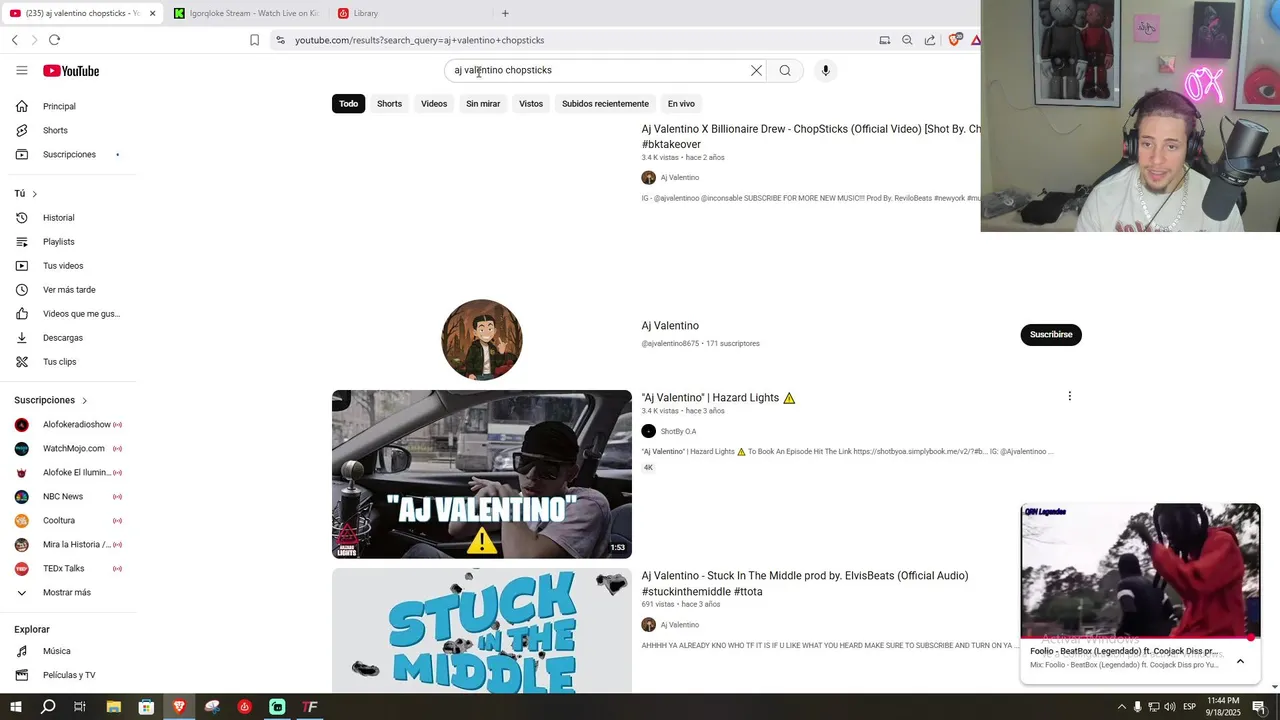
Task: Select the Vistos filter chip
Action: click(x=531, y=104)
